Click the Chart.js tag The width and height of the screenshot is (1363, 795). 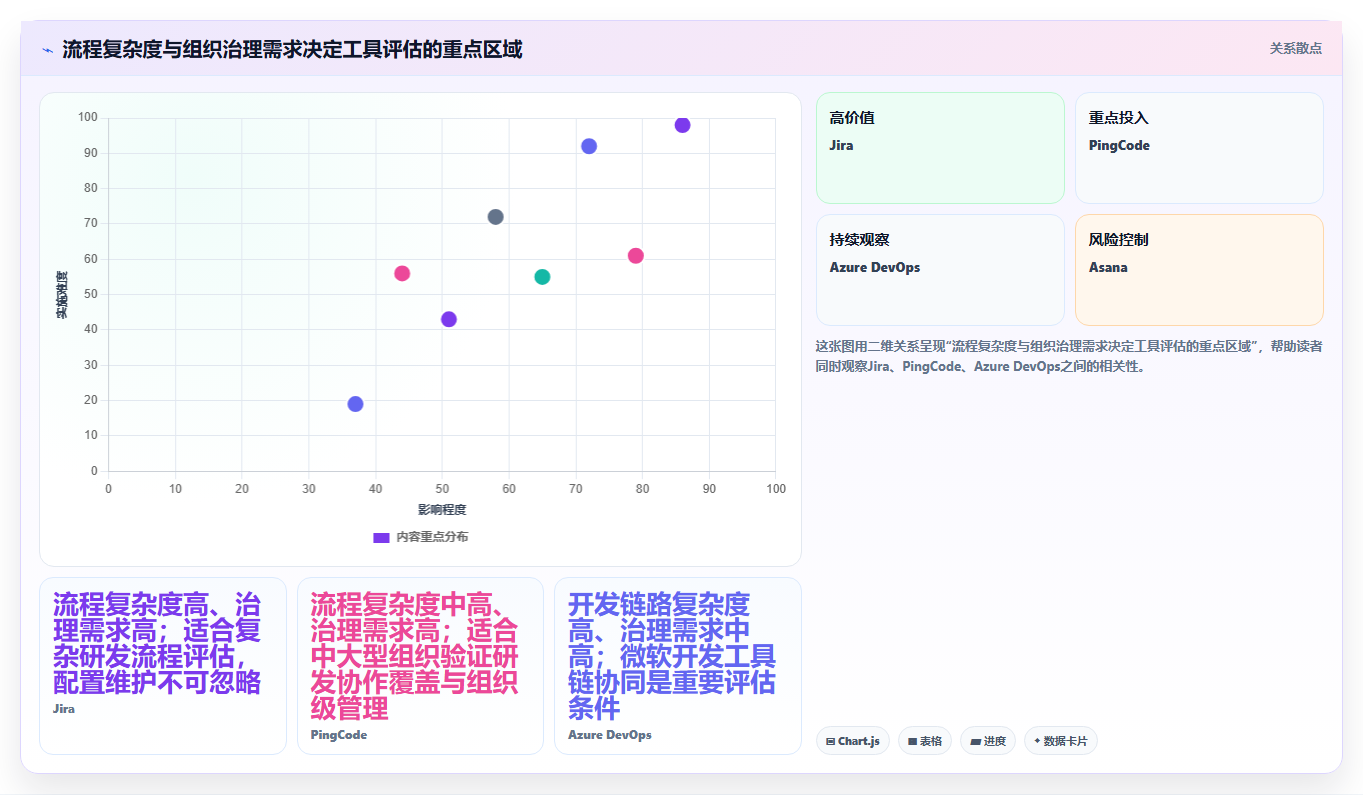pos(853,741)
